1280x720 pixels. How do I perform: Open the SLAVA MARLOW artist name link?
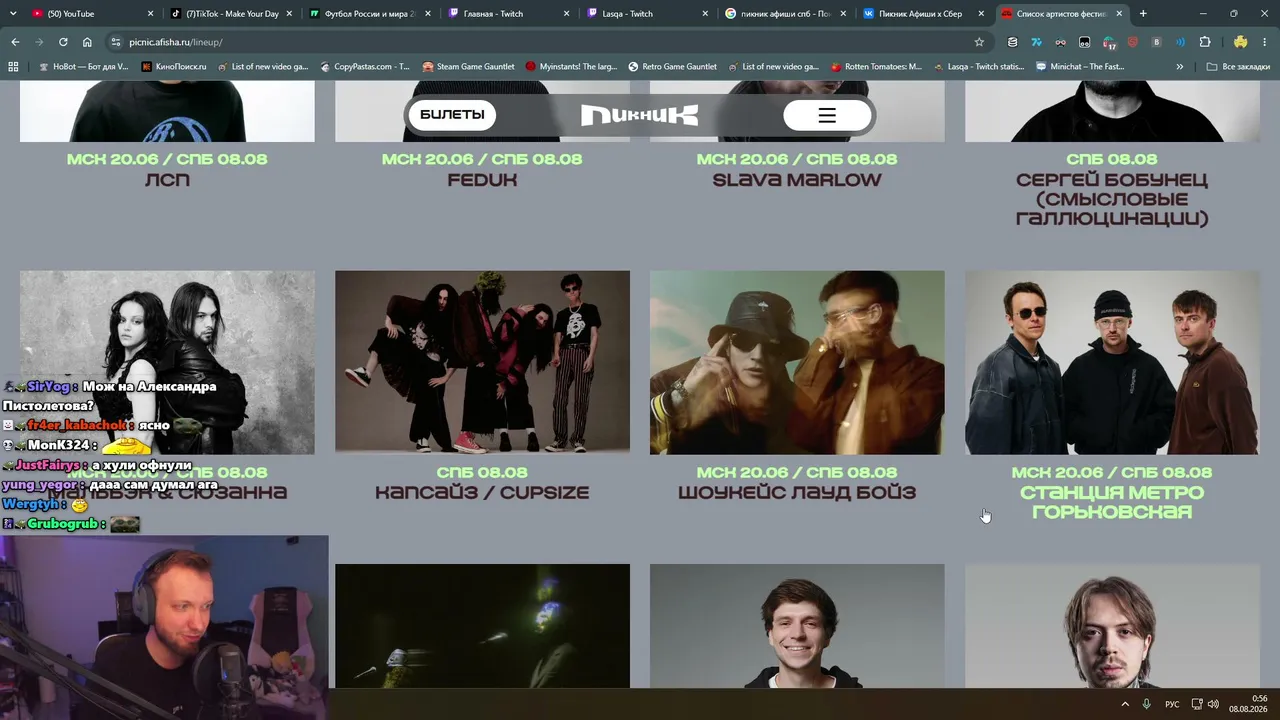click(797, 180)
